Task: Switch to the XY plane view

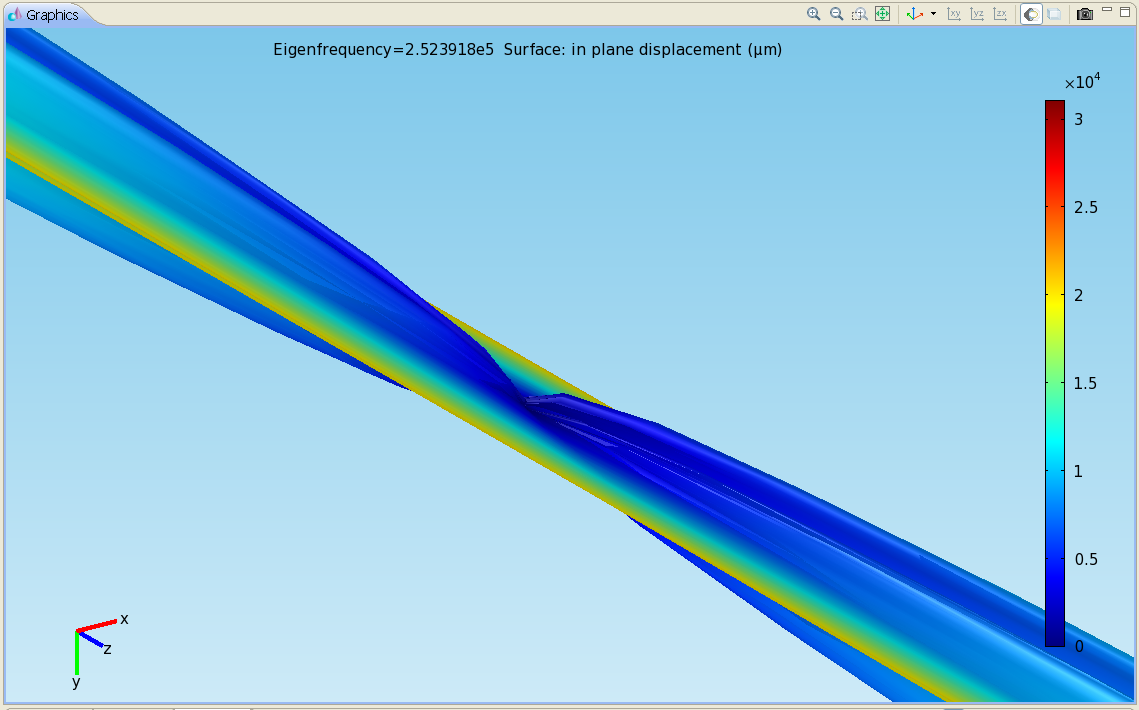Action: click(953, 14)
